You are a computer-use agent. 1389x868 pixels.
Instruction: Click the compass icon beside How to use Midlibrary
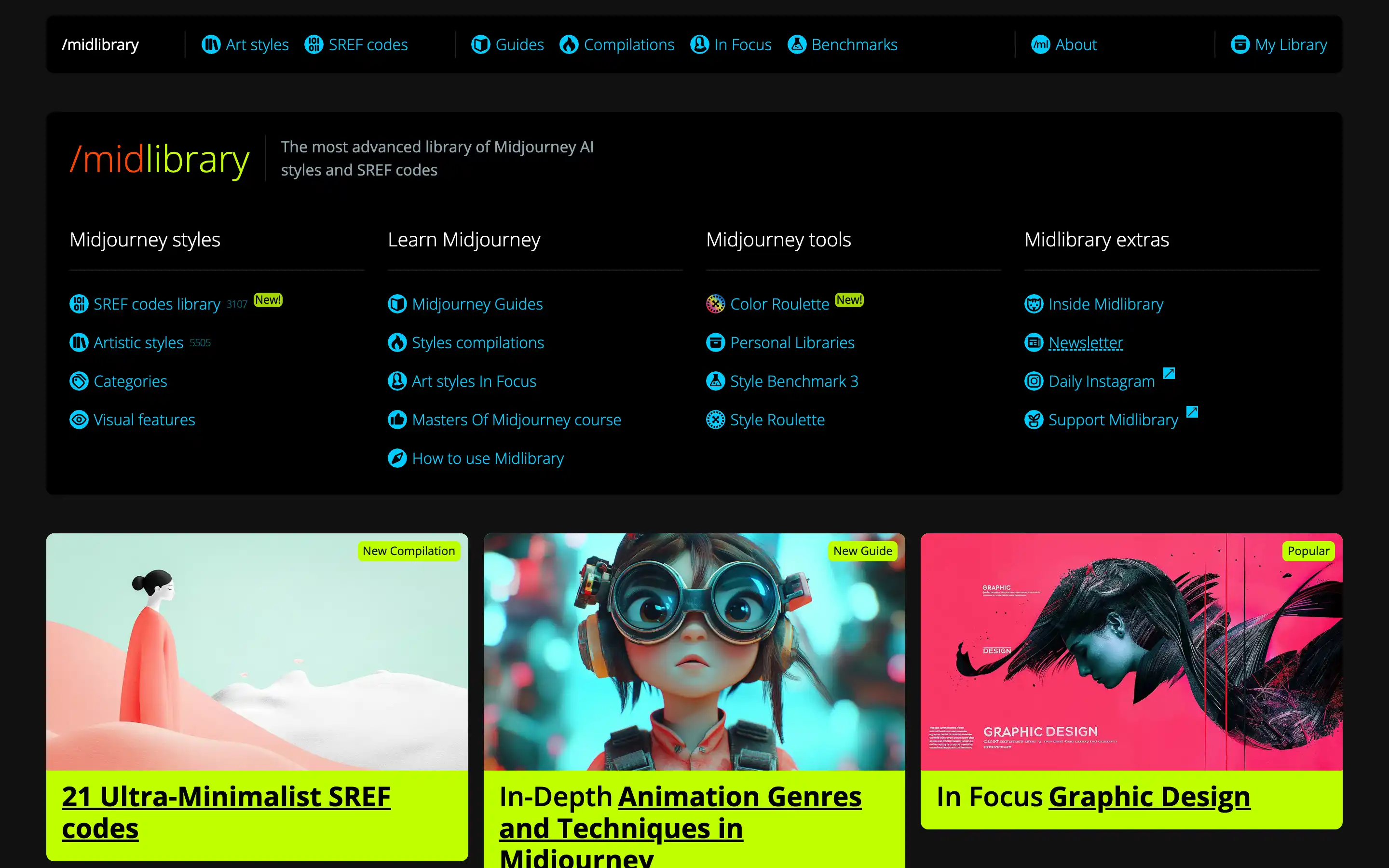pyautogui.click(x=397, y=458)
